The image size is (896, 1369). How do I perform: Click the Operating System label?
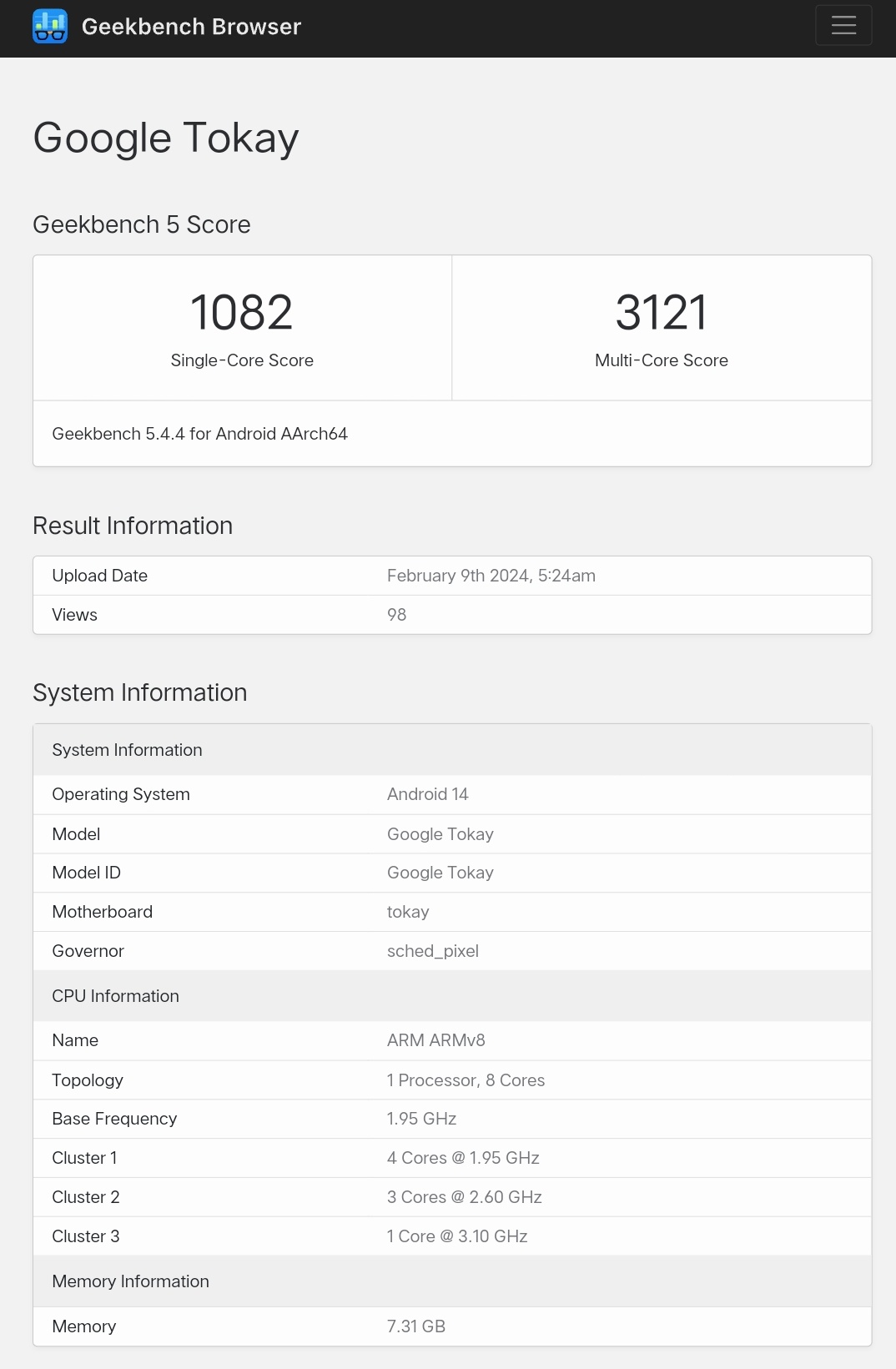(121, 794)
